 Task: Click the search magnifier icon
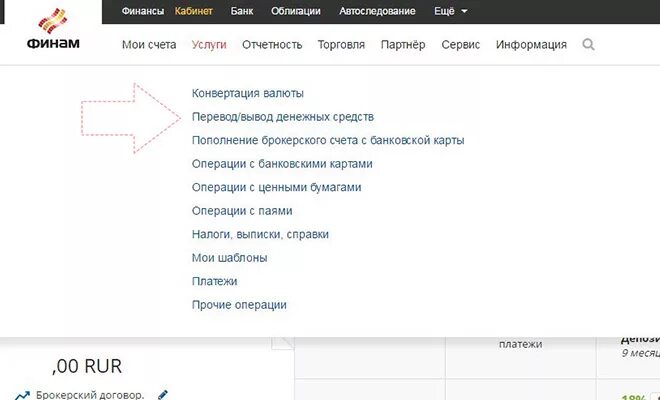(x=588, y=44)
